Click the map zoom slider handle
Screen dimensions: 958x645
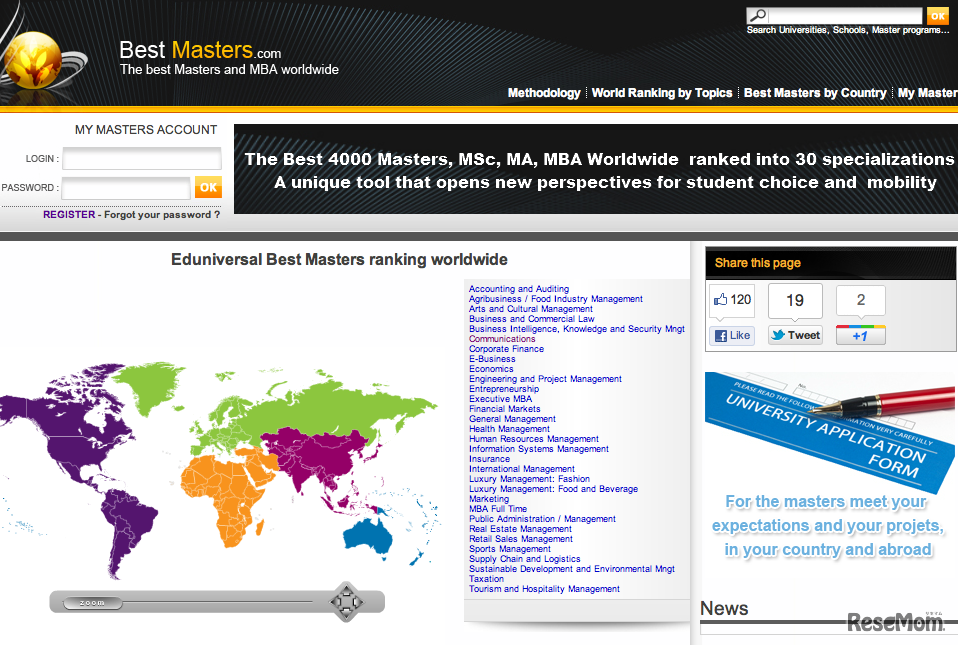click(92, 603)
